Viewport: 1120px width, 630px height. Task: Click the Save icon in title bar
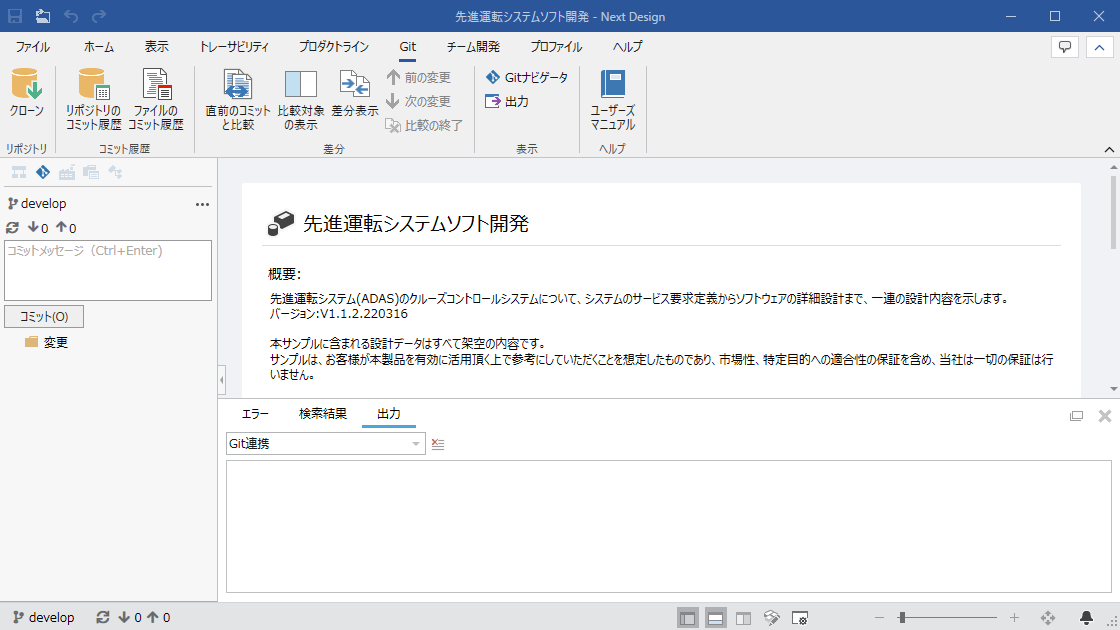point(15,16)
